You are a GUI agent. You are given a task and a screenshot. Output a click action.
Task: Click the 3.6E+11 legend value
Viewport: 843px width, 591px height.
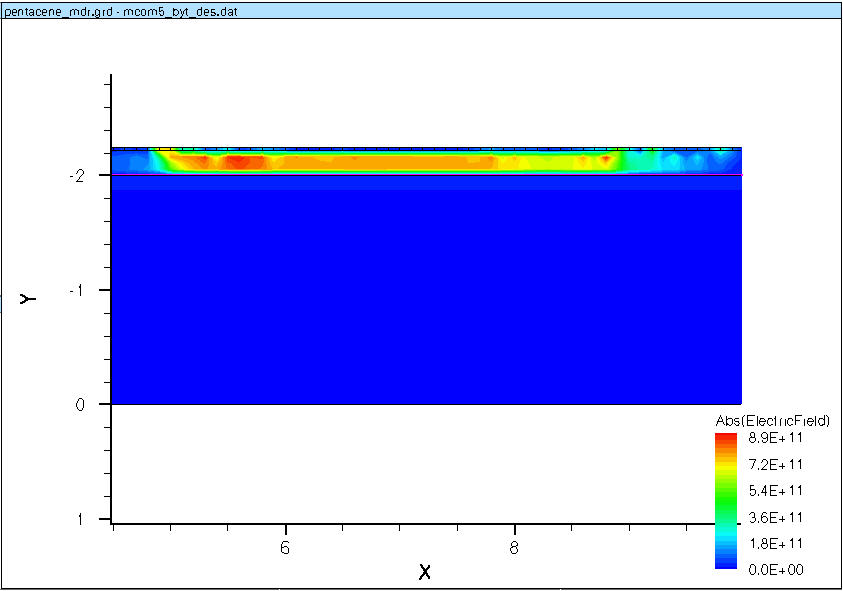(x=776, y=517)
